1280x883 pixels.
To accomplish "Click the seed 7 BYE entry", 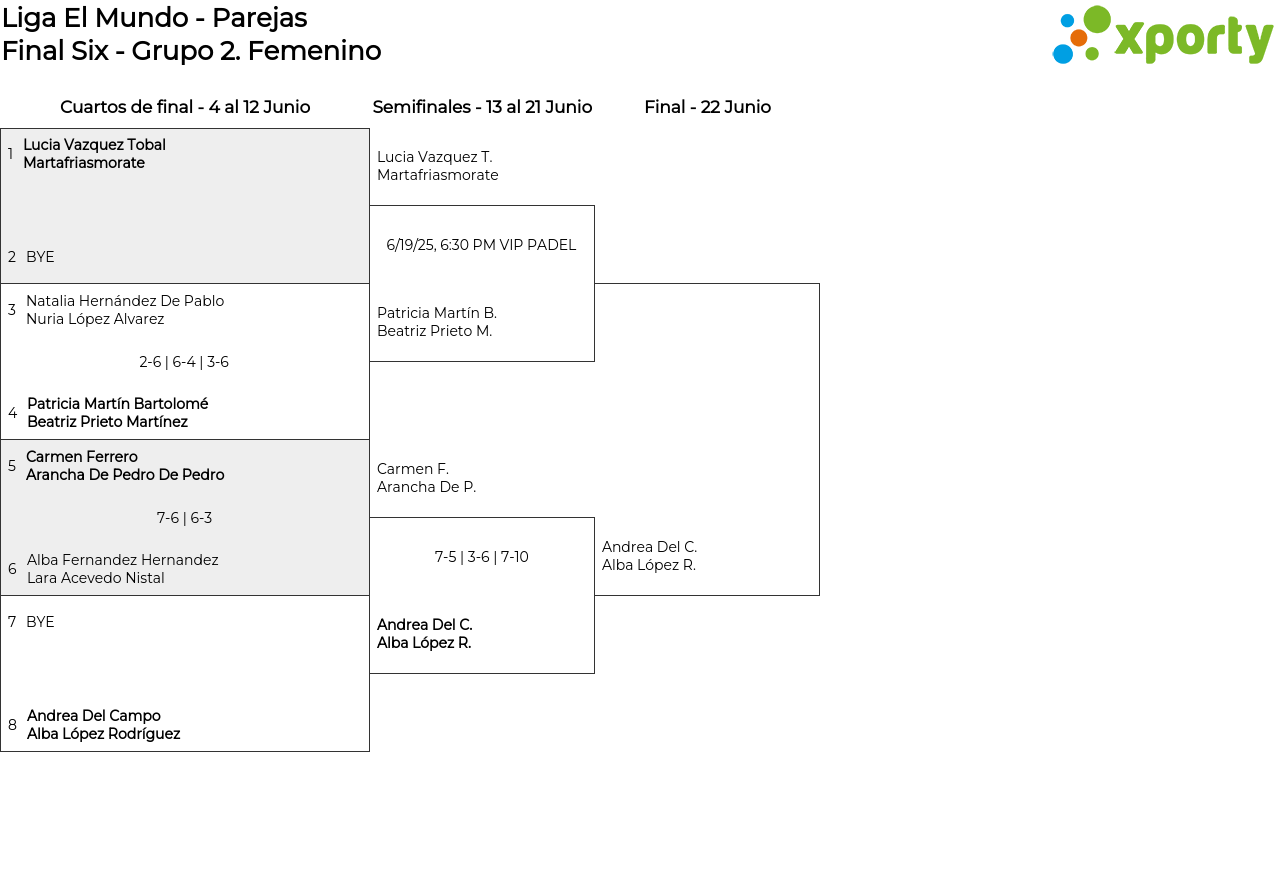I will (40, 622).
